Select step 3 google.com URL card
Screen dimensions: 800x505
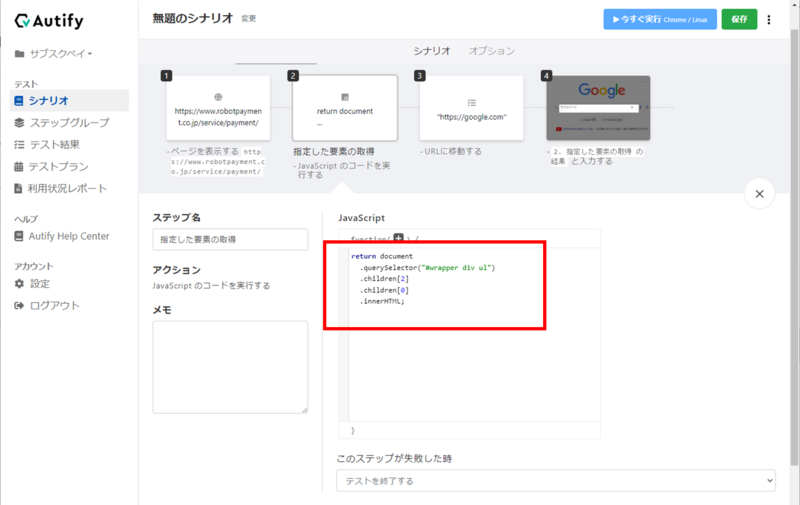coord(471,108)
